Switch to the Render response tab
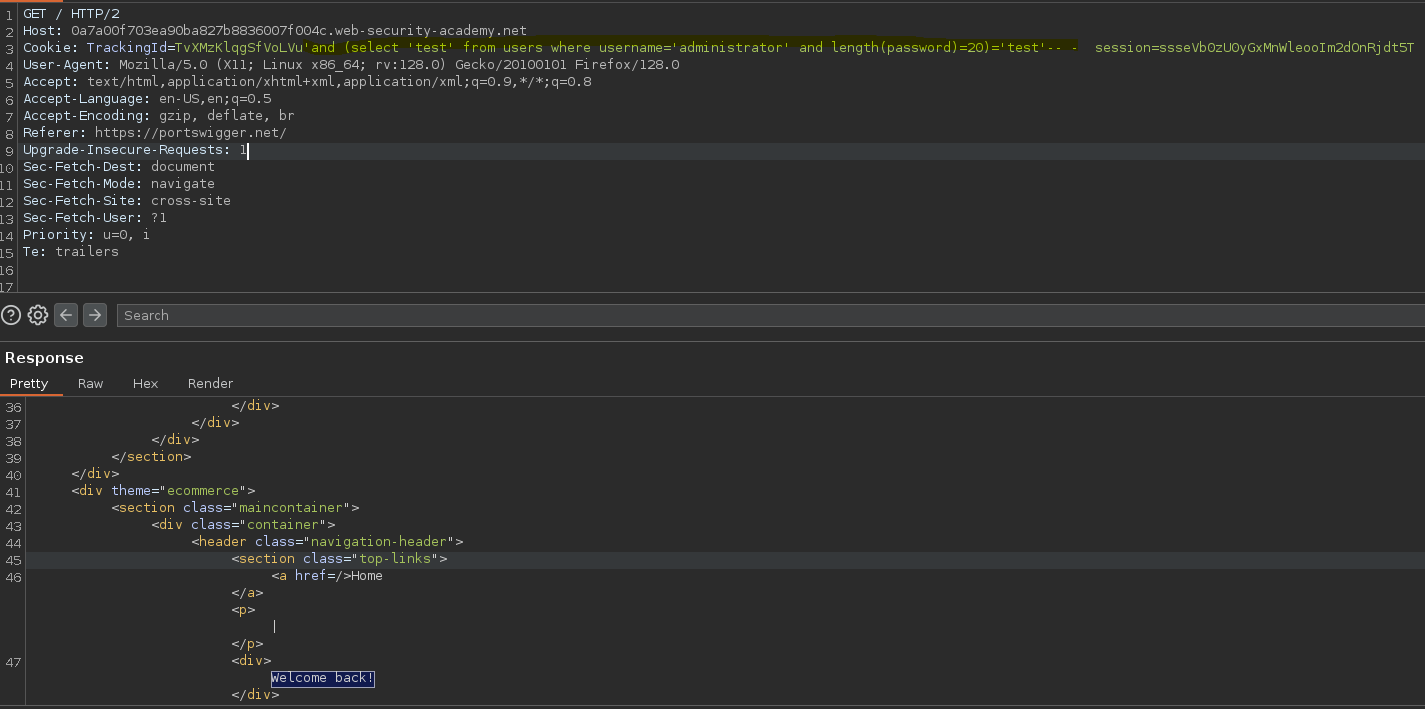 coord(210,383)
